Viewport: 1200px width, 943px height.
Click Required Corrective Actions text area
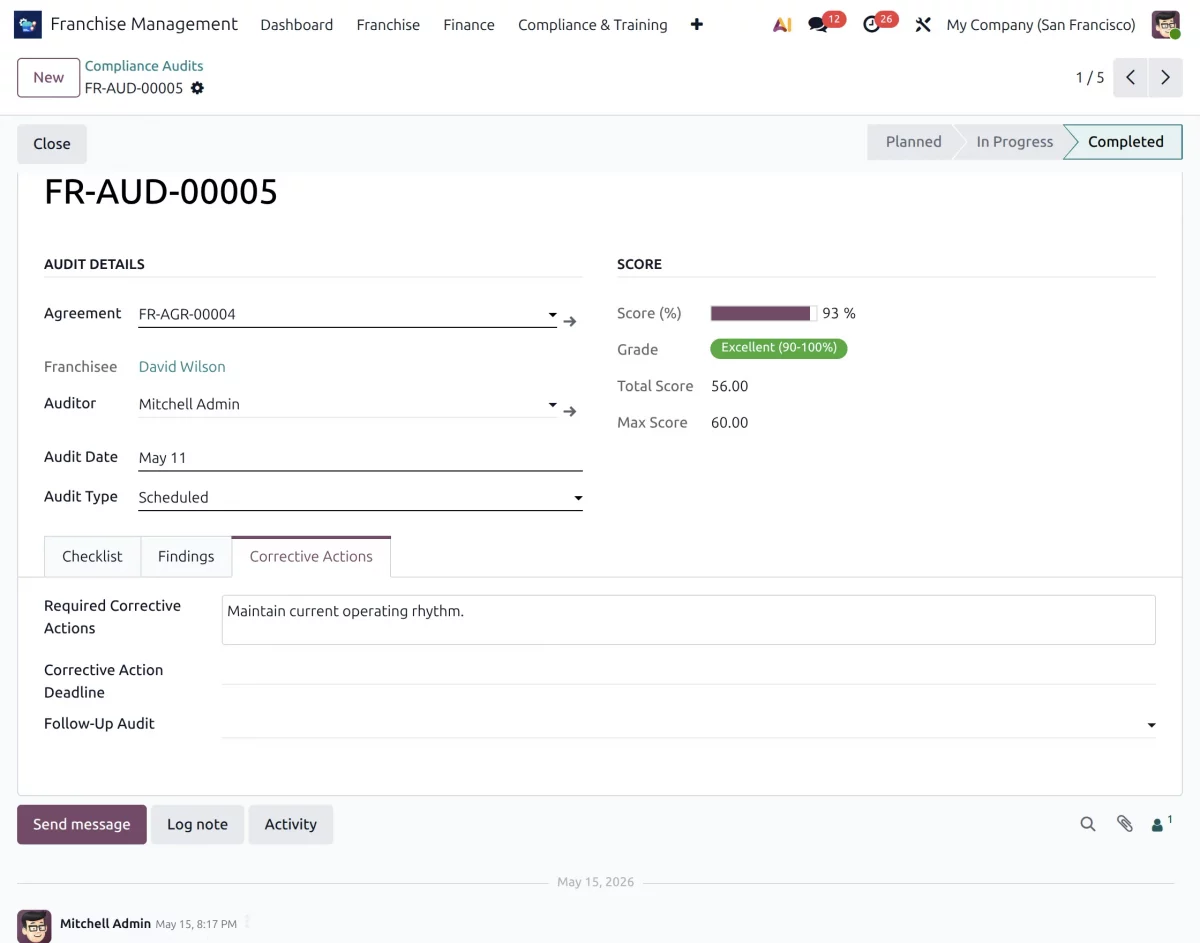(688, 620)
